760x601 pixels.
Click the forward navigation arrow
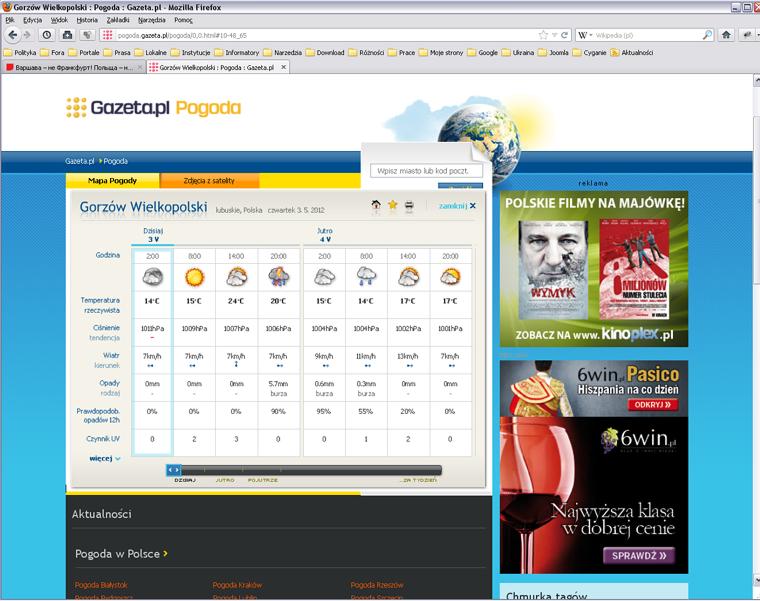[x=27, y=35]
